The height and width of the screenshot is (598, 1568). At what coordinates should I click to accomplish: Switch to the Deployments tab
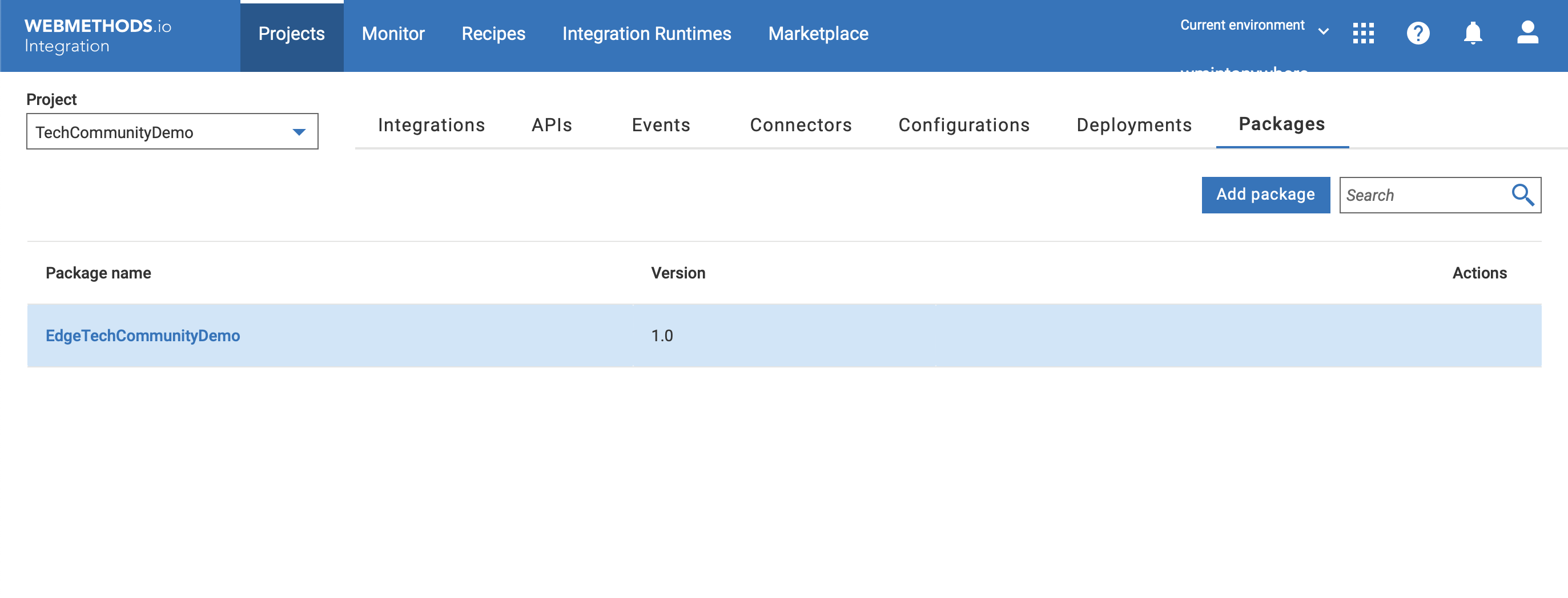pyautogui.click(x=1133, y=125)
